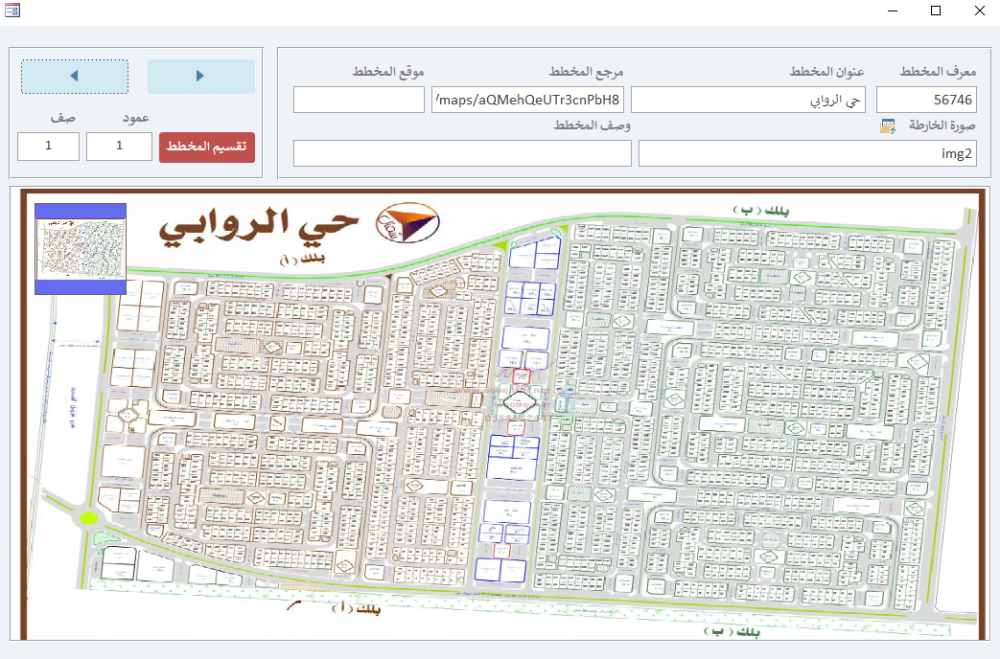The width and height of the screenshot is (1000, 659).
Task: Click the بلك ( أ ) label beneath the map title
Action: pos(302,259)
